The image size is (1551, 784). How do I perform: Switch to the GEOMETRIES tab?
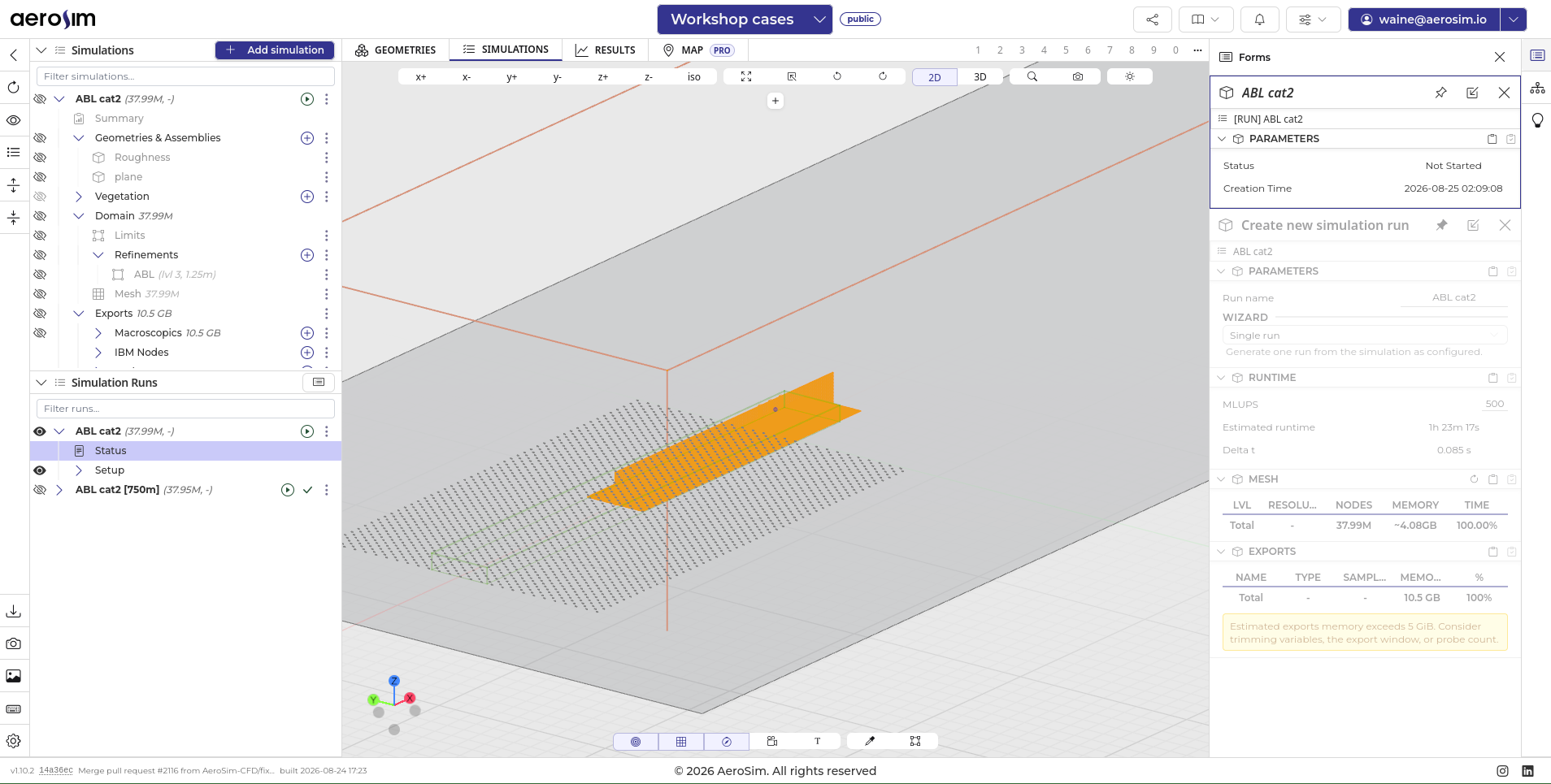pos(396,50)
